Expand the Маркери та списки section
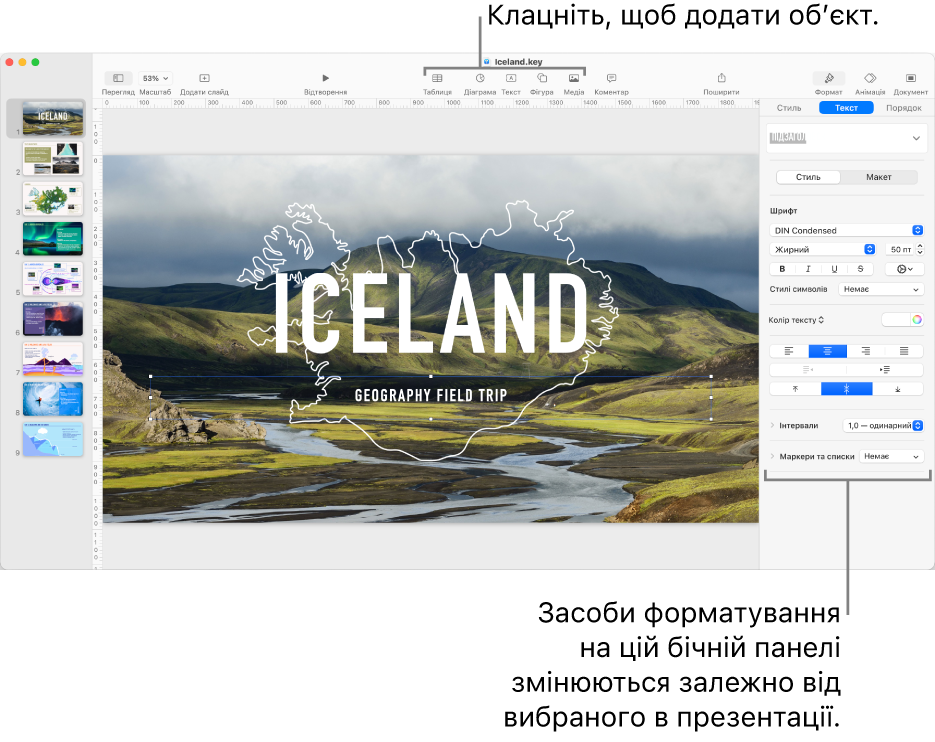Screen dimensions: 935x742 pos(772,456)
